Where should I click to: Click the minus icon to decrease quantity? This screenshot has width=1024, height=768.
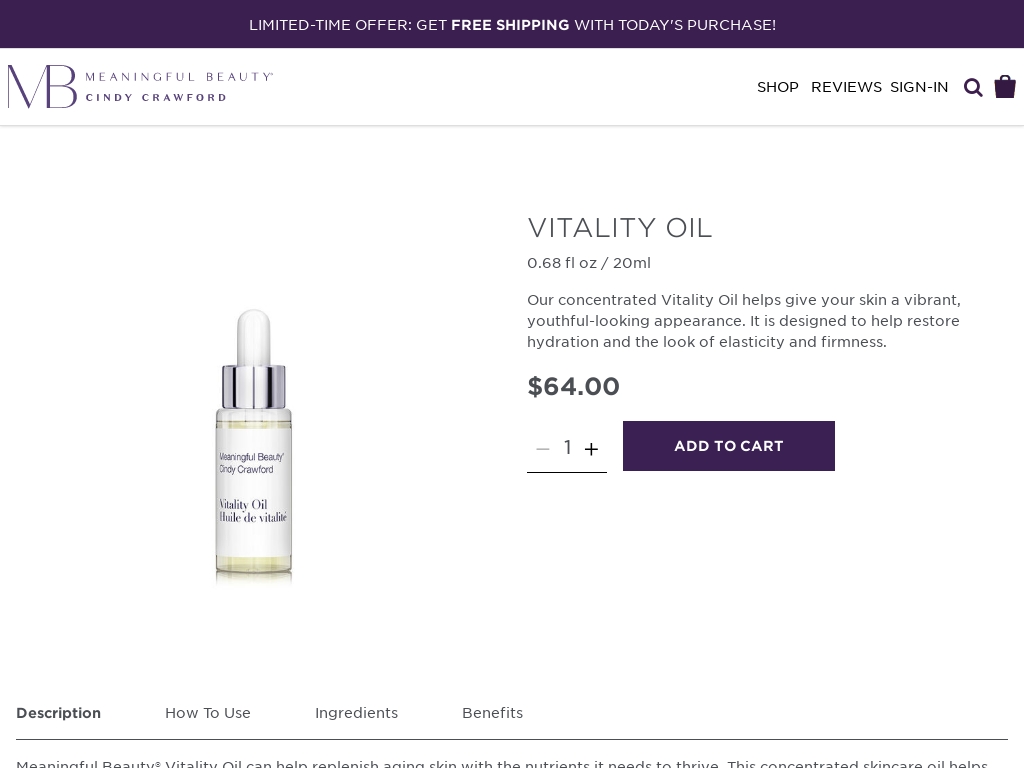(542, 449)
